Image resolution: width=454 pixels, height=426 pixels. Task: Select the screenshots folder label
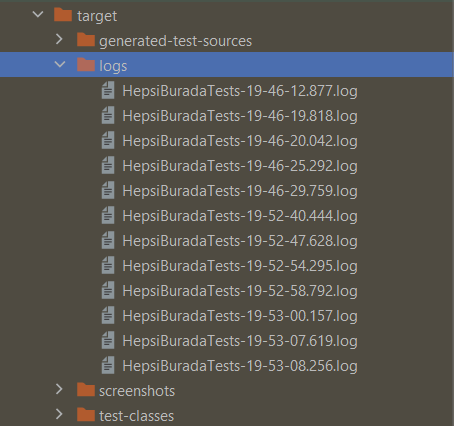[137, 391]
